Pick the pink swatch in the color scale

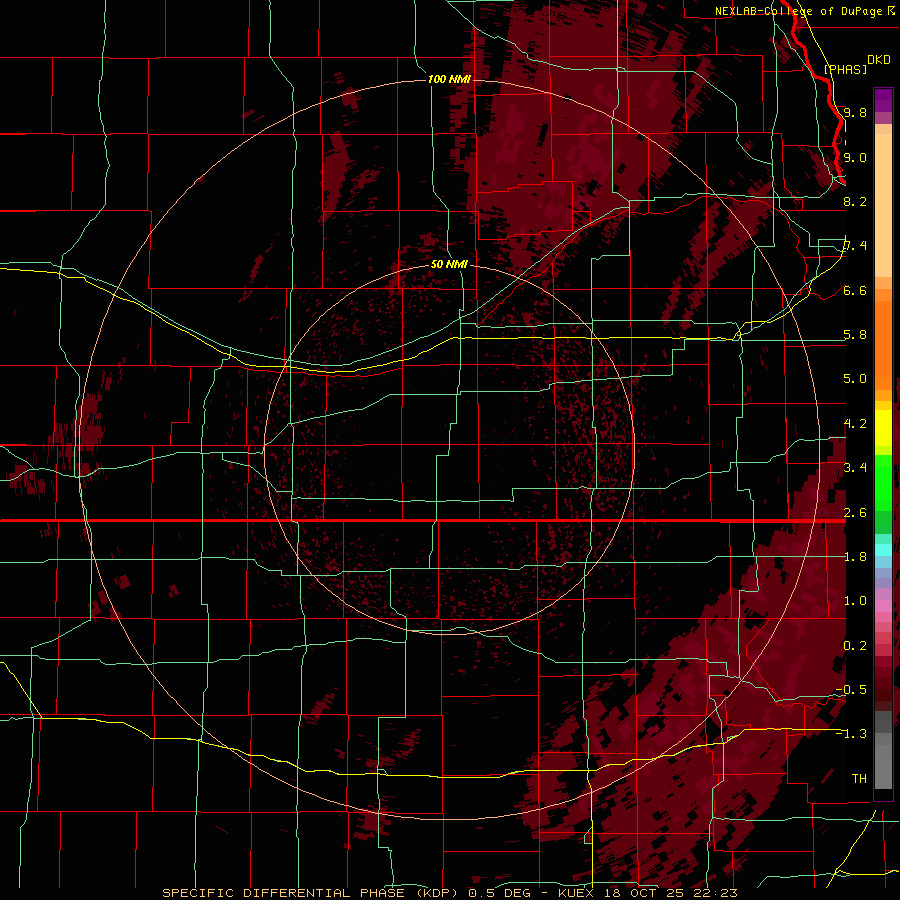883,606
